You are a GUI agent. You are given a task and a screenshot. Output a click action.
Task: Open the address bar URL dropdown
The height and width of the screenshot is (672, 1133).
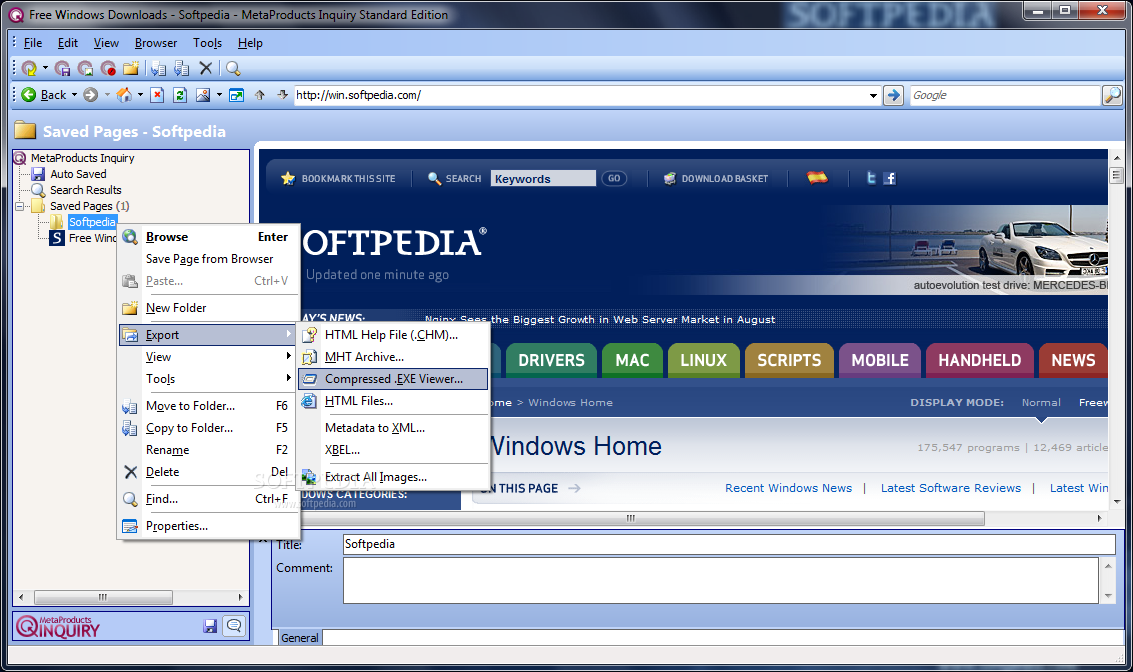[x=873, y=95]
